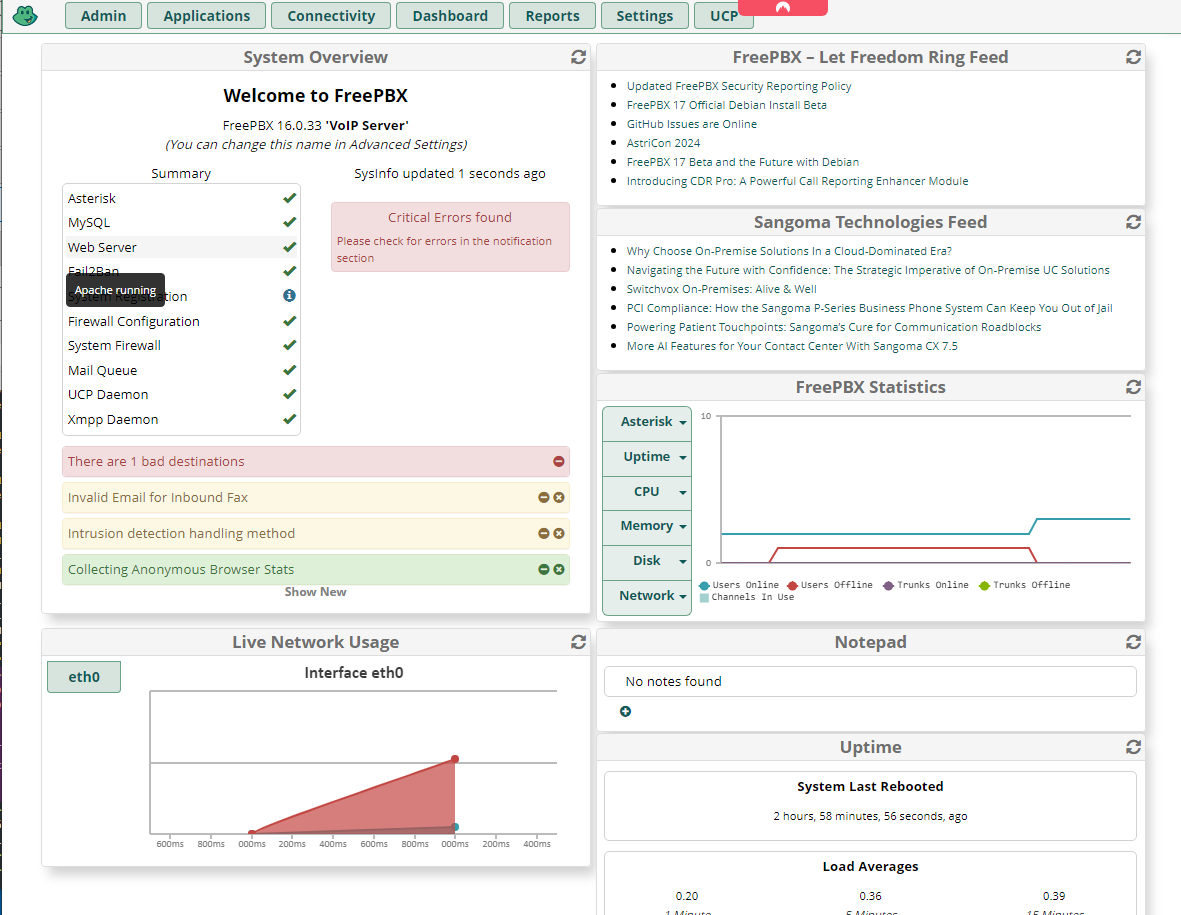Screen dimensions: 1181x915
Task: Click the Asterisk status checkmark
Action: 289,198
